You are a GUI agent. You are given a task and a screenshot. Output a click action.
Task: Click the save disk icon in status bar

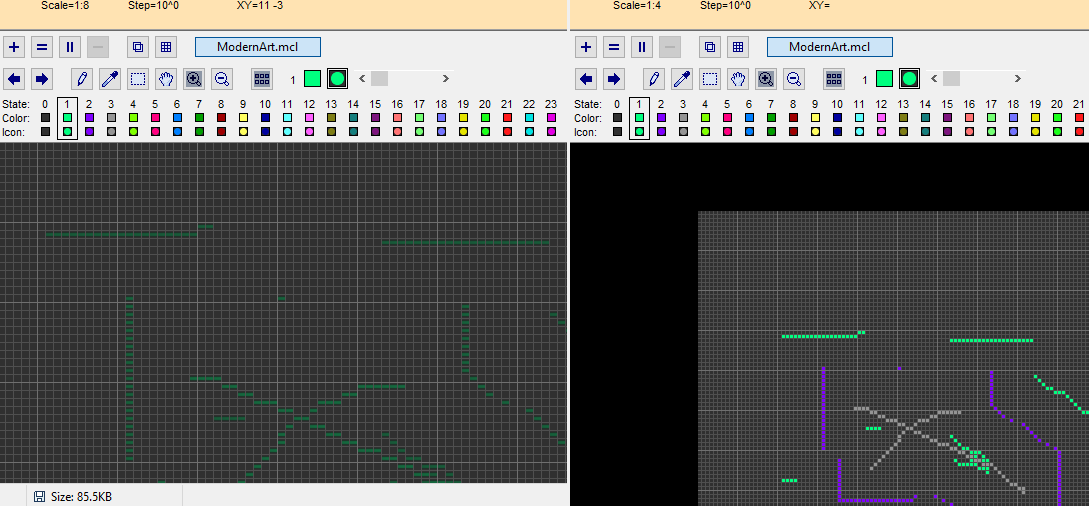(x=40, y=496)
